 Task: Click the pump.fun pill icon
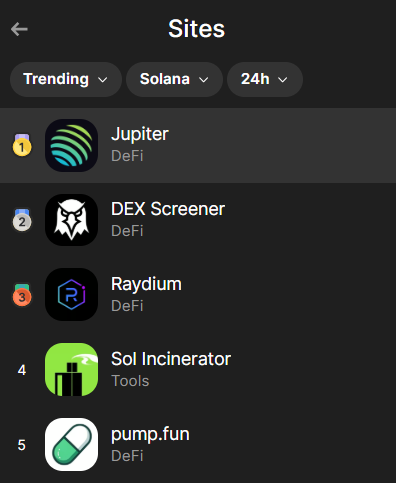(x=71, y=444)
